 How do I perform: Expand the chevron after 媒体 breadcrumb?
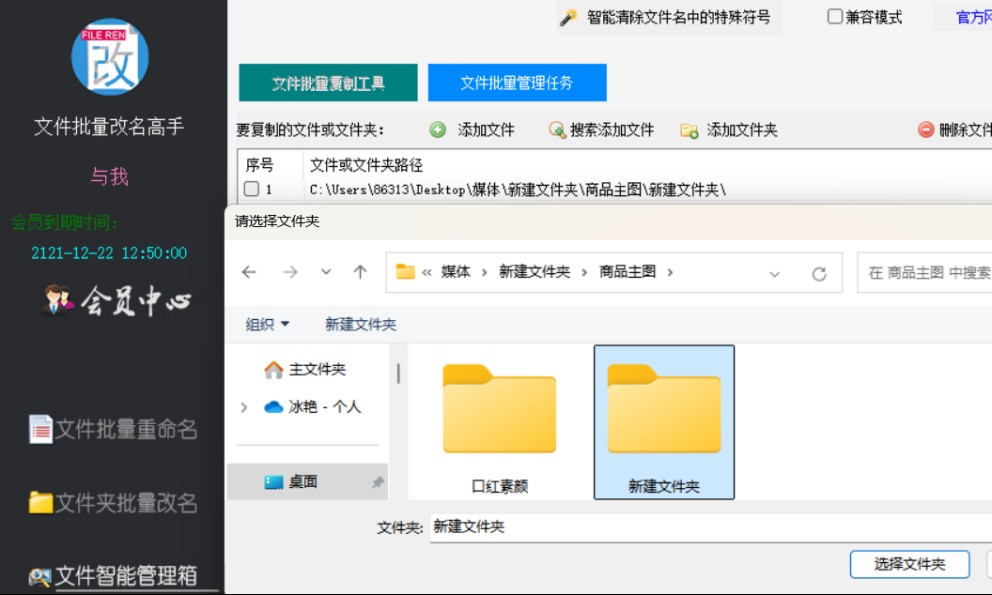[485, 272]
